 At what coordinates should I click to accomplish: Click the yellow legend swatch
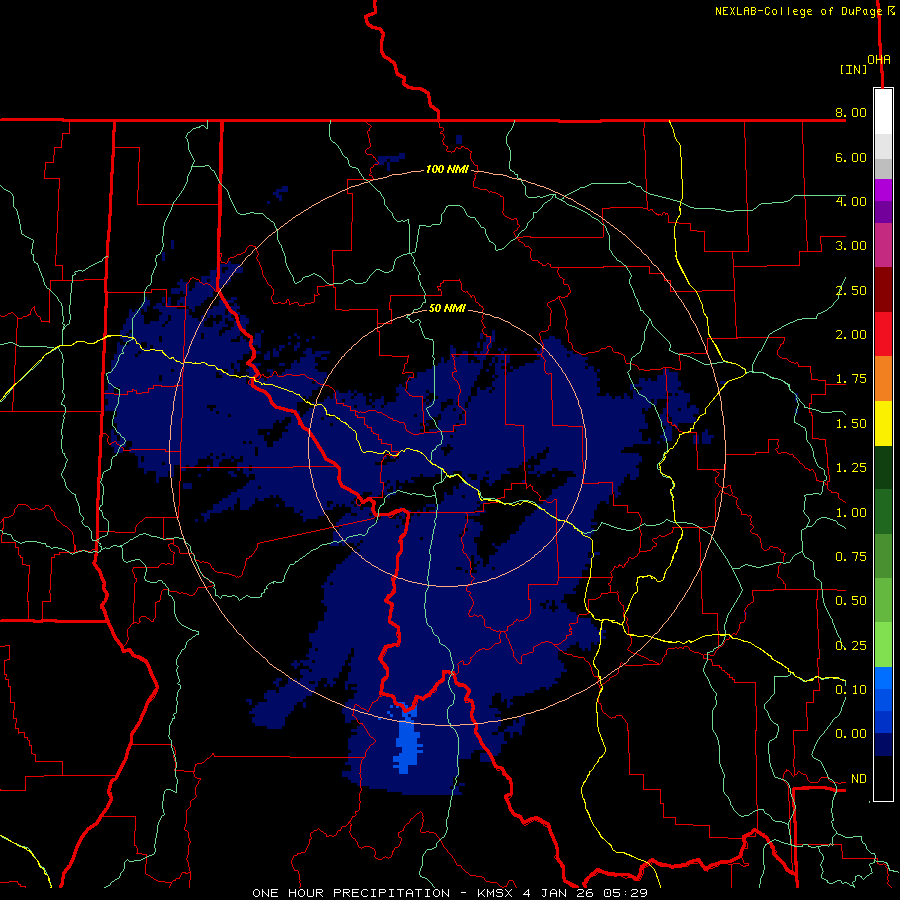pos(883,423)
